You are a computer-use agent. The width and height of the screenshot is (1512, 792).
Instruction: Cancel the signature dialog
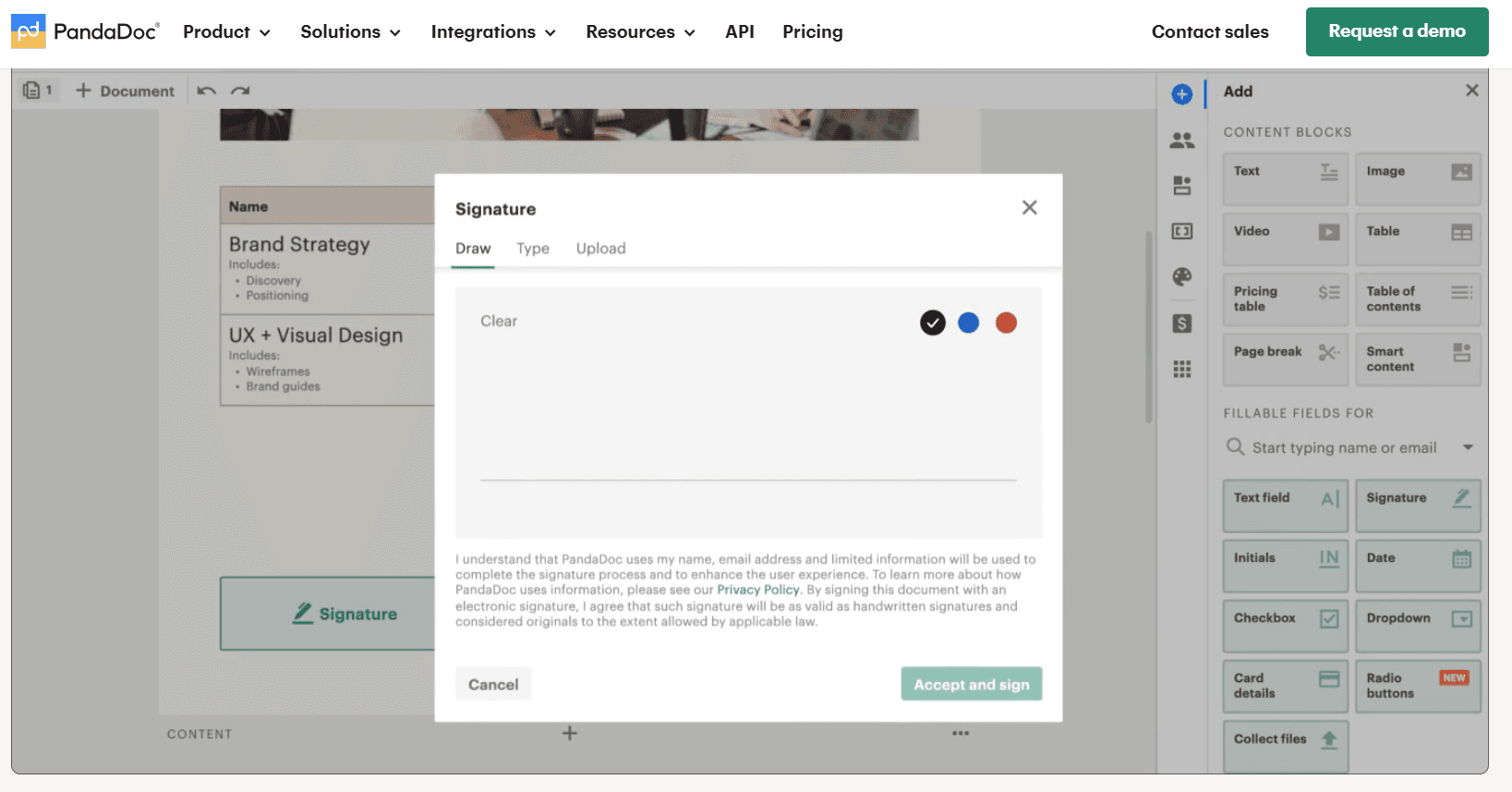tap(493, 685)
